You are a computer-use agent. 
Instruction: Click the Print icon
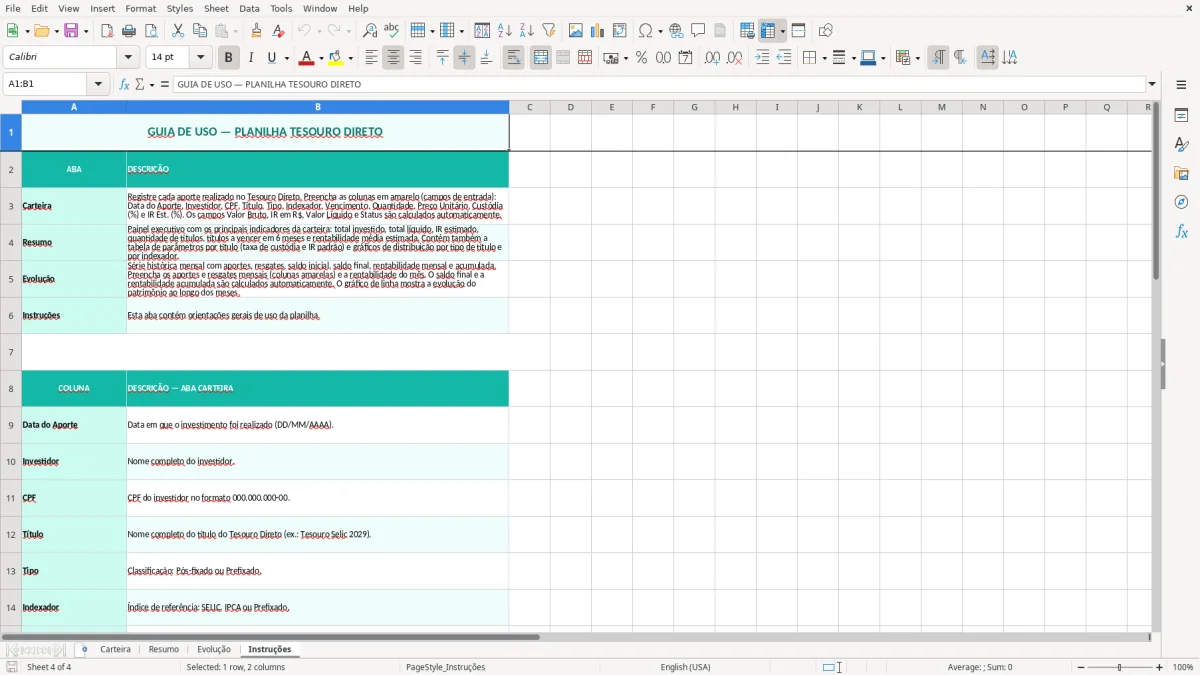tap(129, 31)
